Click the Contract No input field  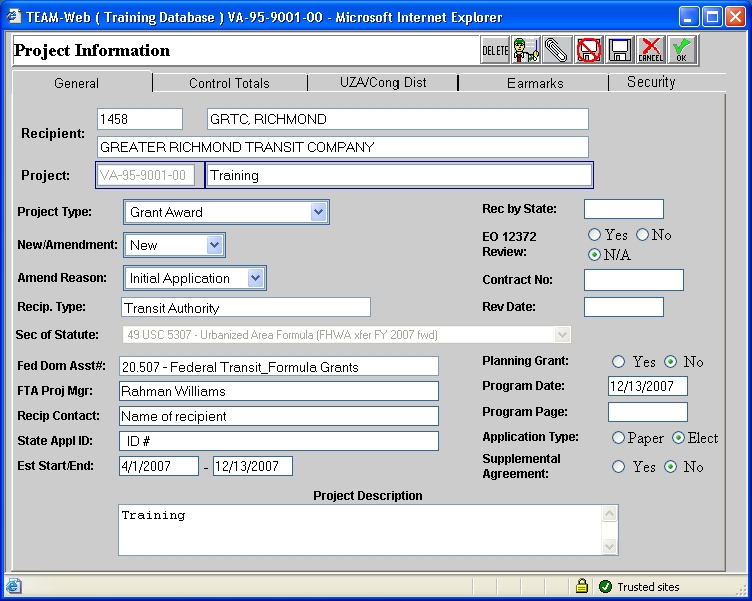(633, 280)
